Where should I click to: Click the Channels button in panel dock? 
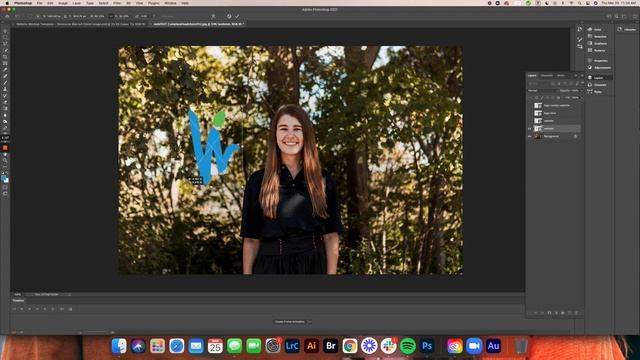(600, 84)
